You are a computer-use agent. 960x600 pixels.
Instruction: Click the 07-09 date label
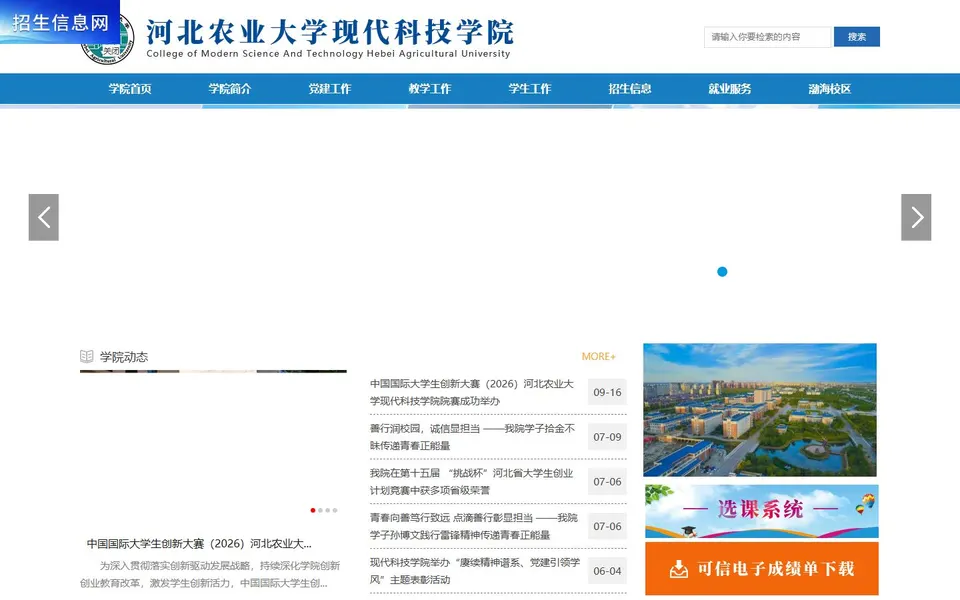607,437
